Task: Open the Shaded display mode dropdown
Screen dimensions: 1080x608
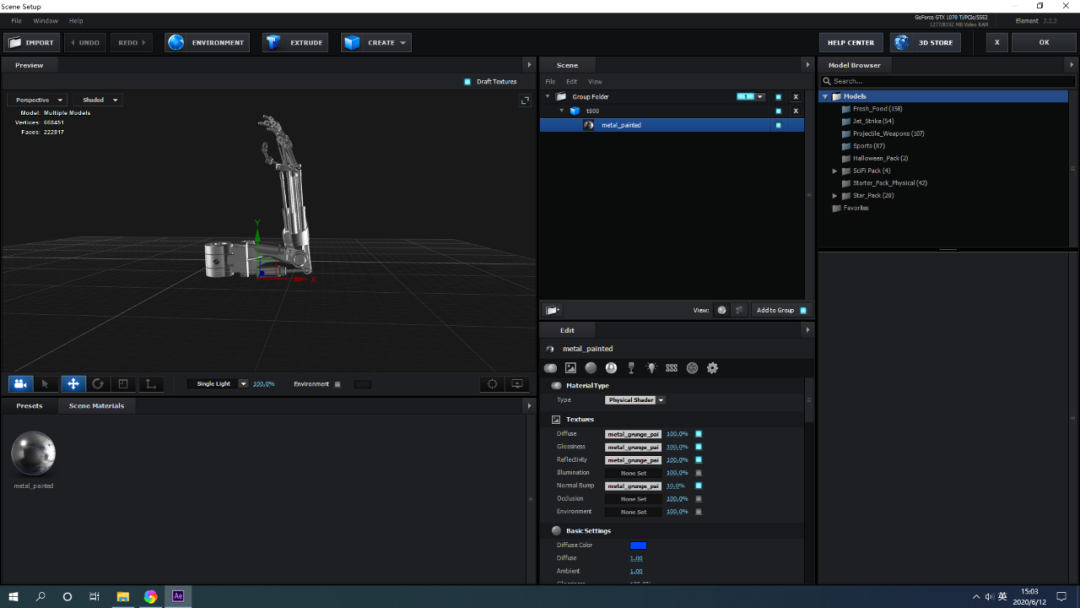Action: pyautogui.click(x=98, y=100)
